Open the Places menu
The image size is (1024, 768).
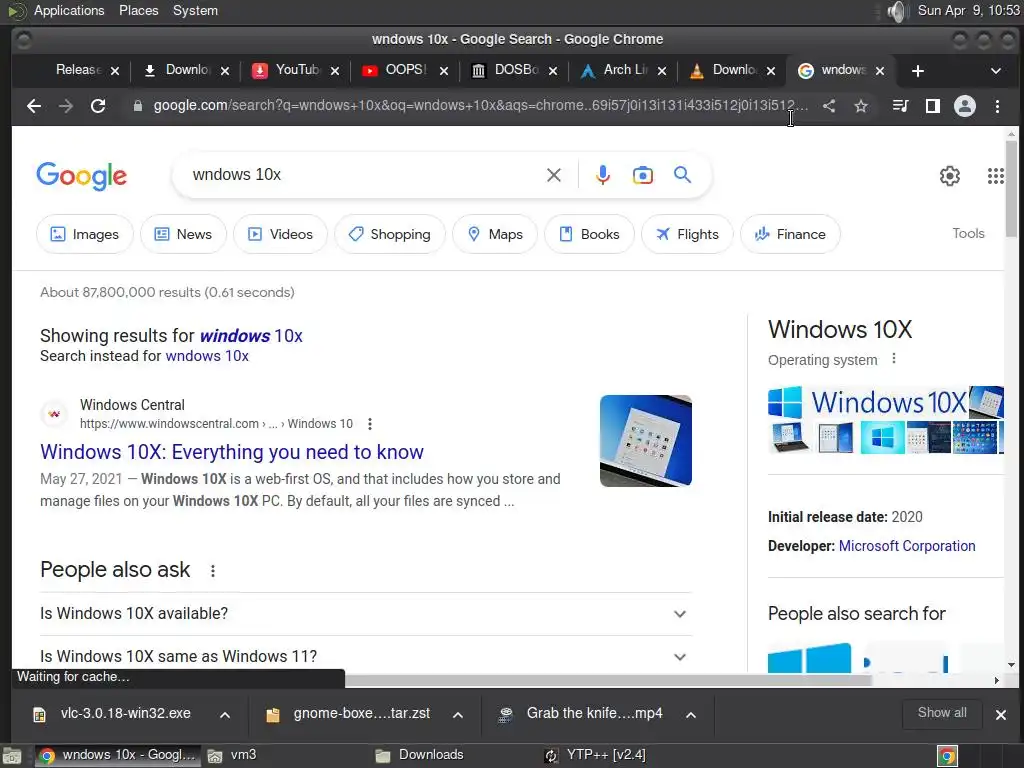pos(138,10)
